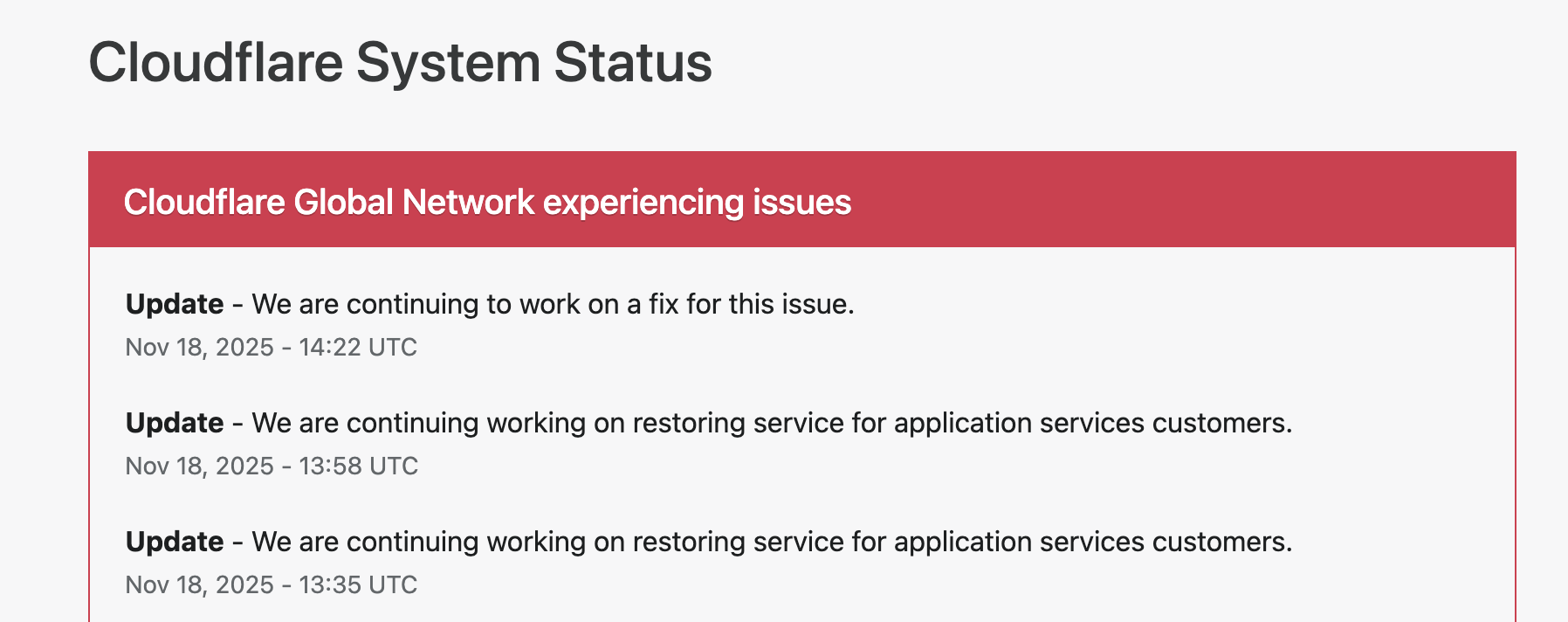The image size is (1568, 622).
Task: Click the "Cloudflare System Status" page heading
Action: tap(400, 63)
